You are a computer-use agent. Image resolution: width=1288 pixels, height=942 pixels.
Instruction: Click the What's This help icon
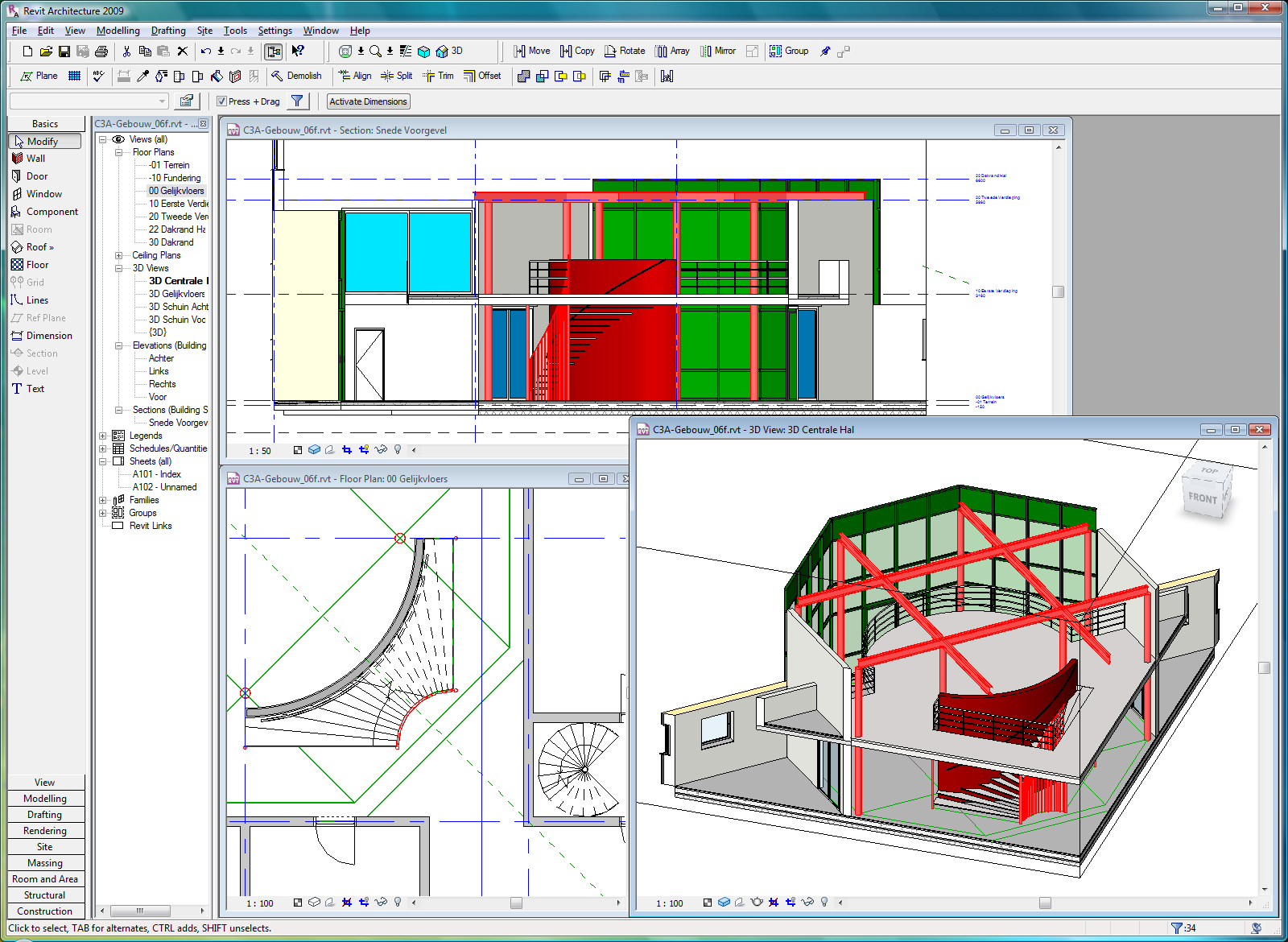298,52
